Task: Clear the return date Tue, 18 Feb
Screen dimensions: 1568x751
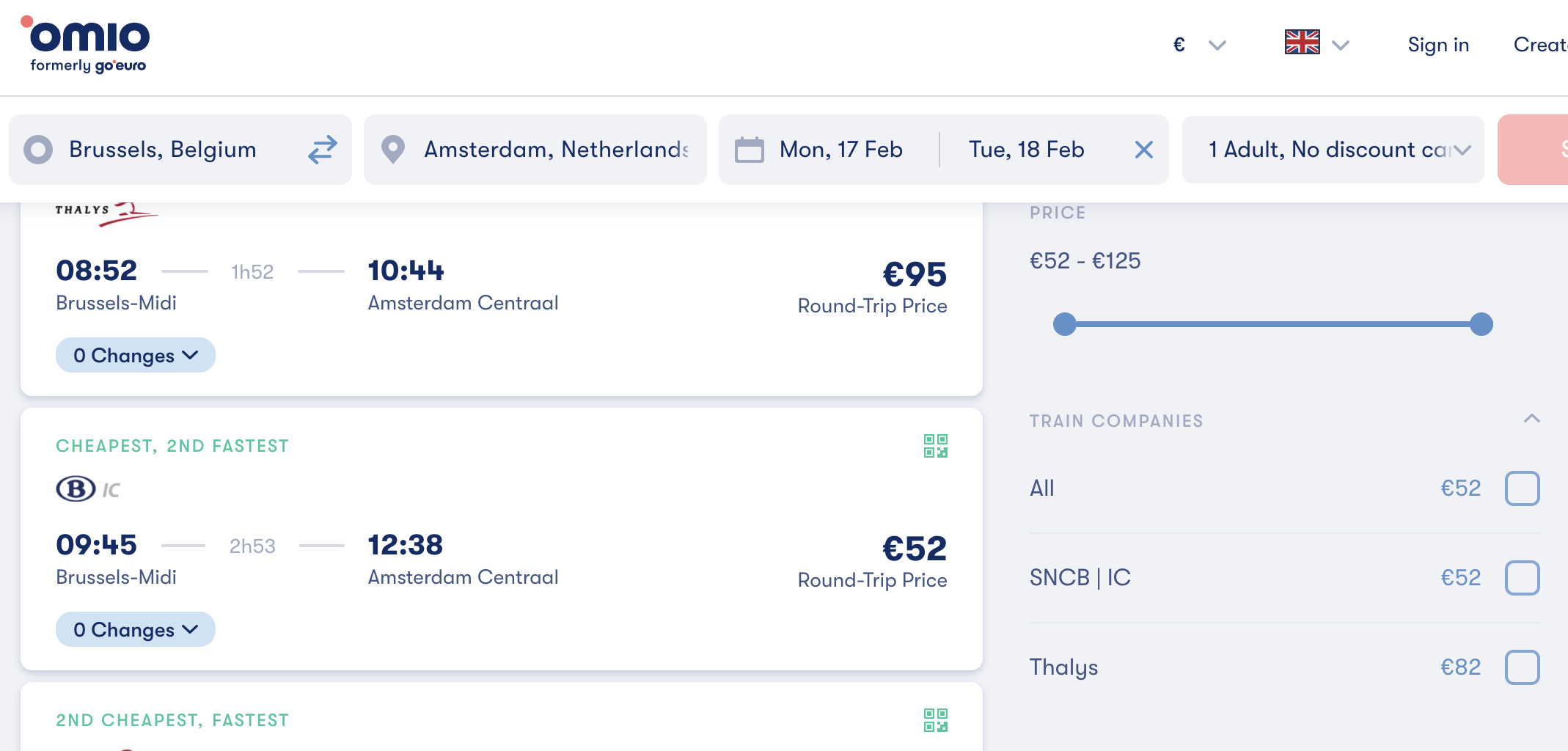Action: pyautogui.click(x=1143, y=150)
